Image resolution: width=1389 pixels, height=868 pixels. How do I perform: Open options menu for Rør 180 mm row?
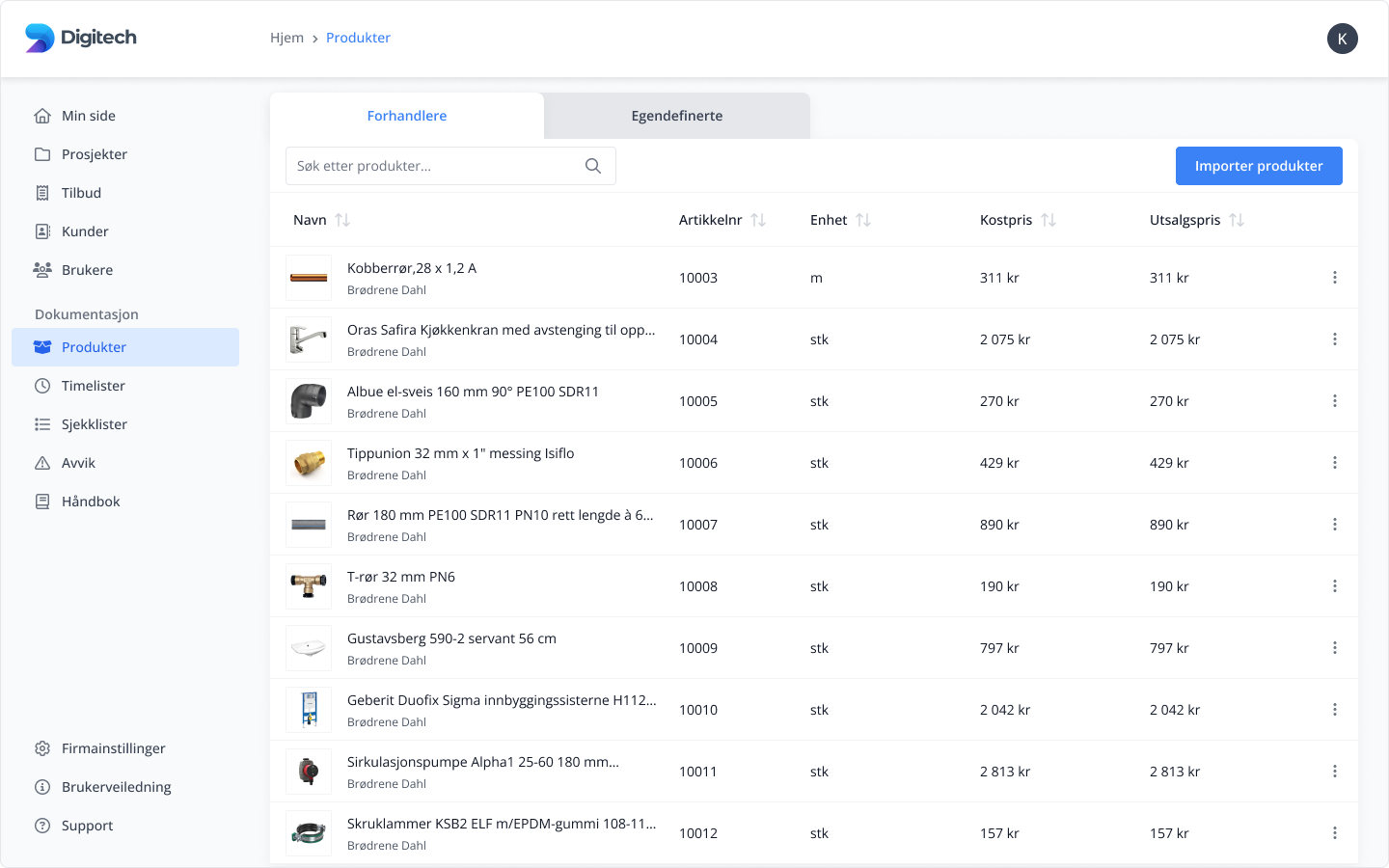[1335, 525]
